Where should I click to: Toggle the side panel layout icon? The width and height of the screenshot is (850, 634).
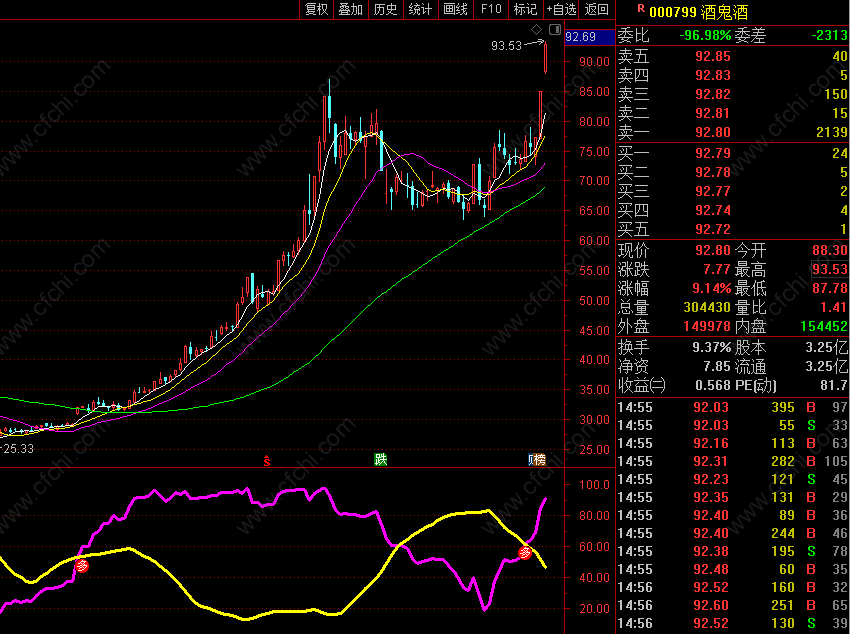click(x=555, y=29)
